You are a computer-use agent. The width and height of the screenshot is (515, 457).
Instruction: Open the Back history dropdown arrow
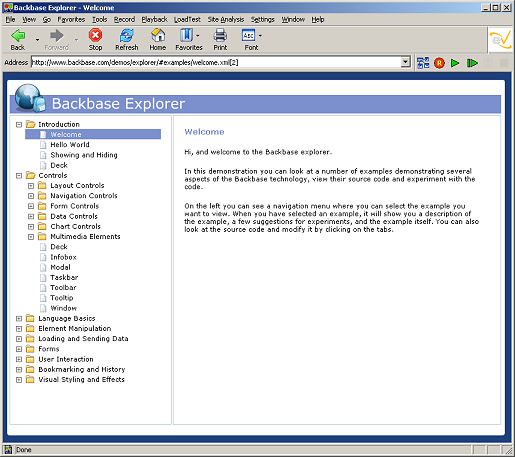coord(37,40)
